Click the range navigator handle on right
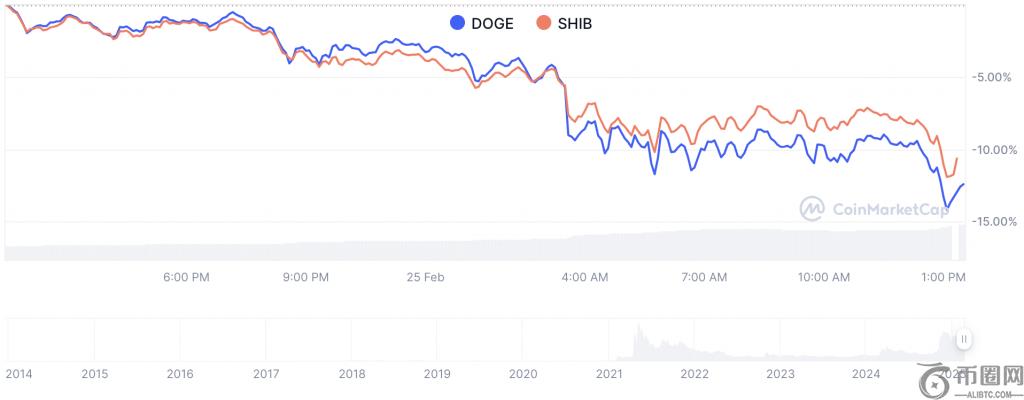 [x=964, y=340]
